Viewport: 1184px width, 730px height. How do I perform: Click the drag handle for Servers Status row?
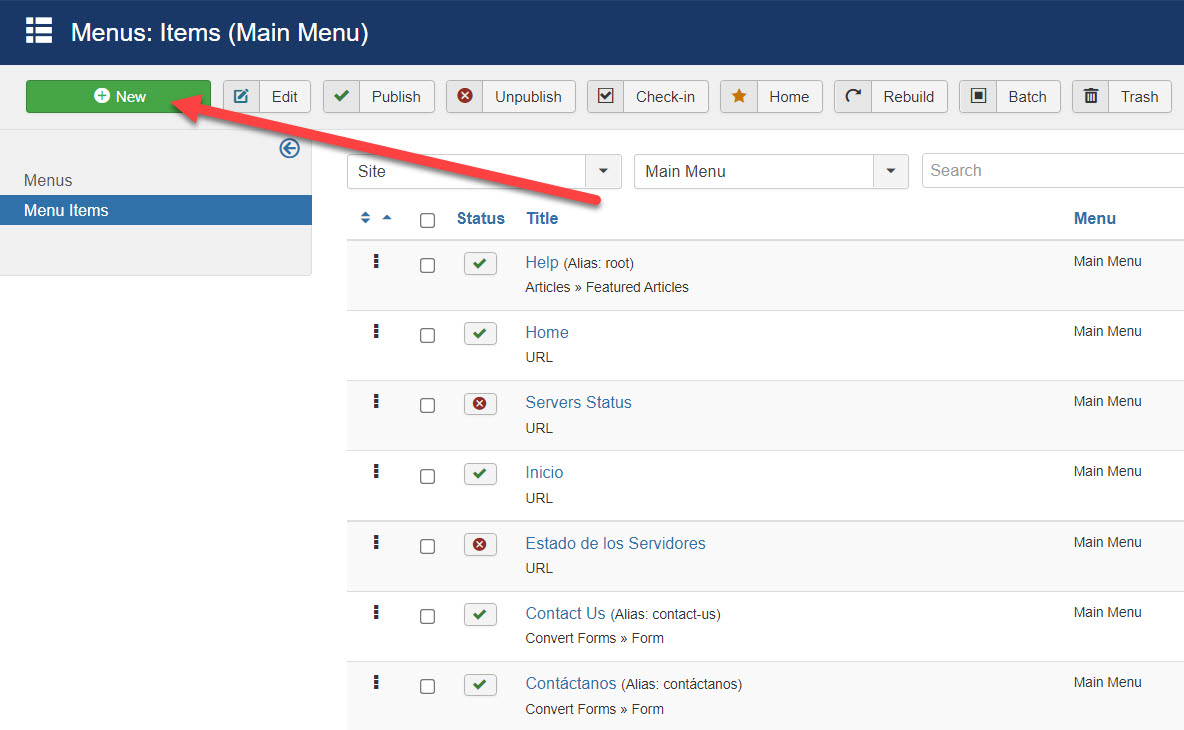(x=376, y=401)
